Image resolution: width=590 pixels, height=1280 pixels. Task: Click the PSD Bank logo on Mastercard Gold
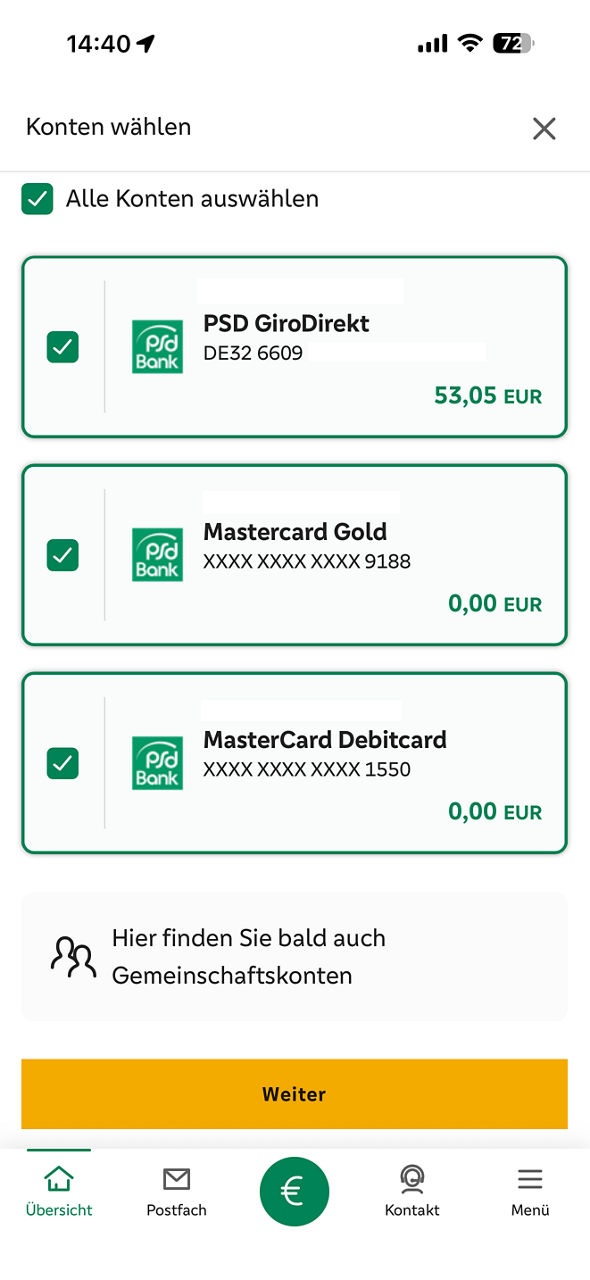(x=157, y=555)
